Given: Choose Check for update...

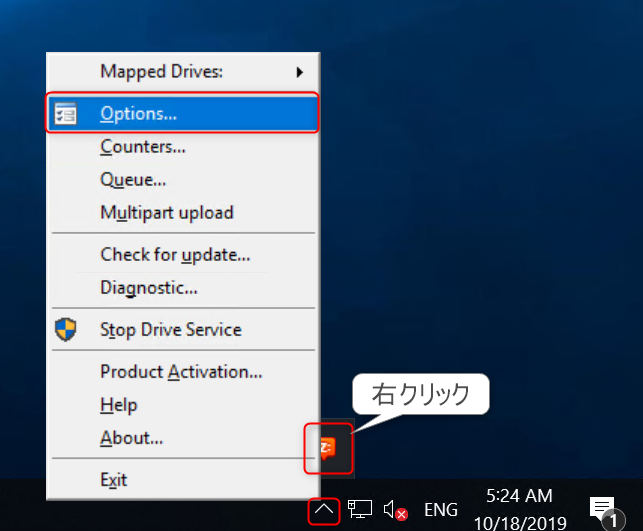Looking at the screenshot, I should coord(182,254).
